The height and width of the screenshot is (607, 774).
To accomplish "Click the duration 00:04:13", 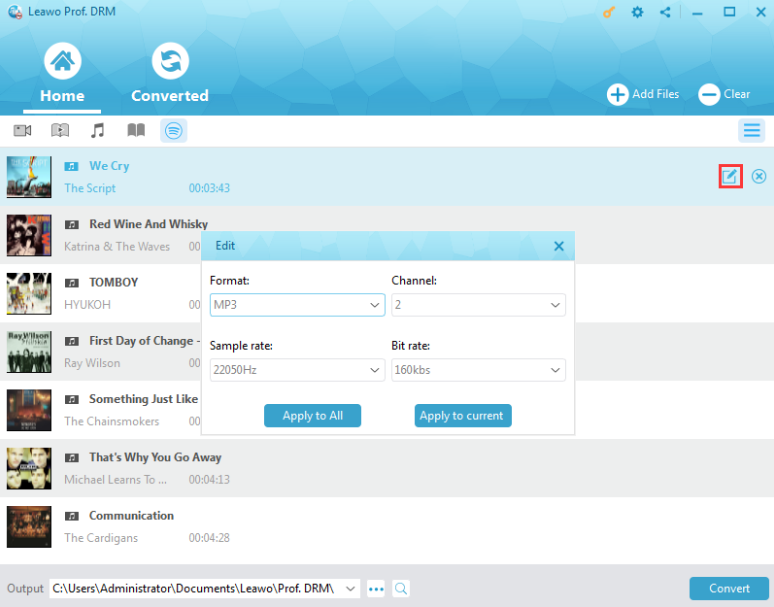I will pyautogui.click(x=209, y=480).
